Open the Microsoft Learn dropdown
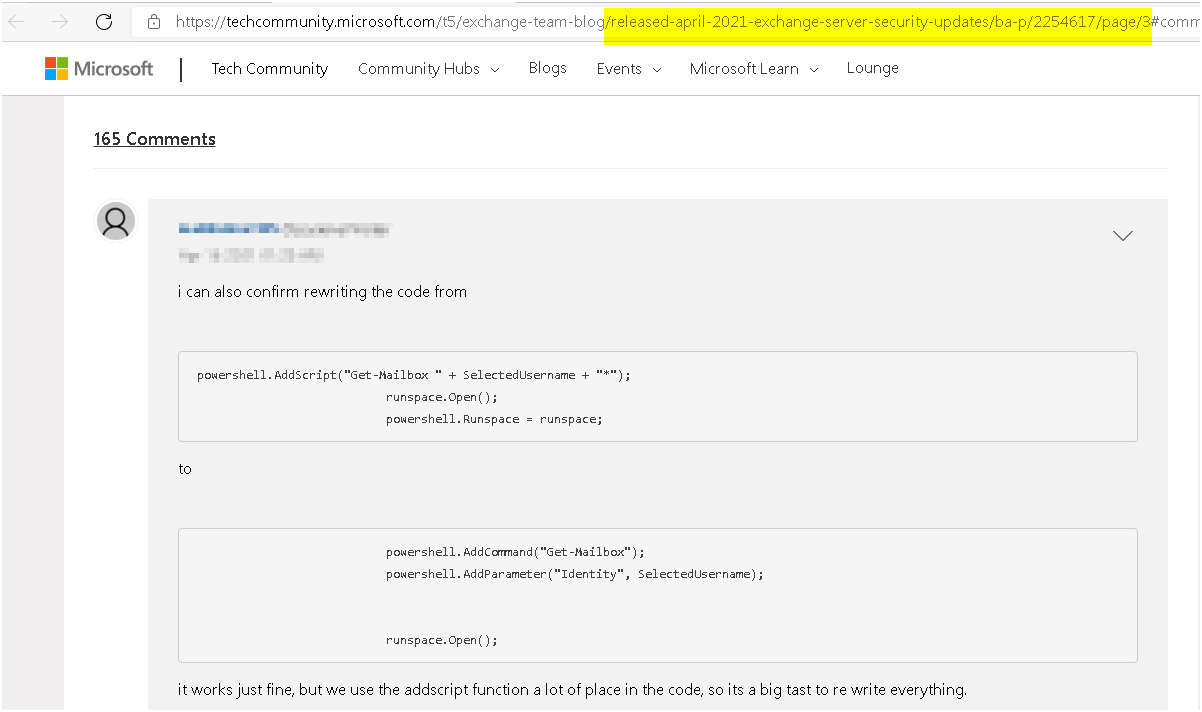 pos(754,69)
